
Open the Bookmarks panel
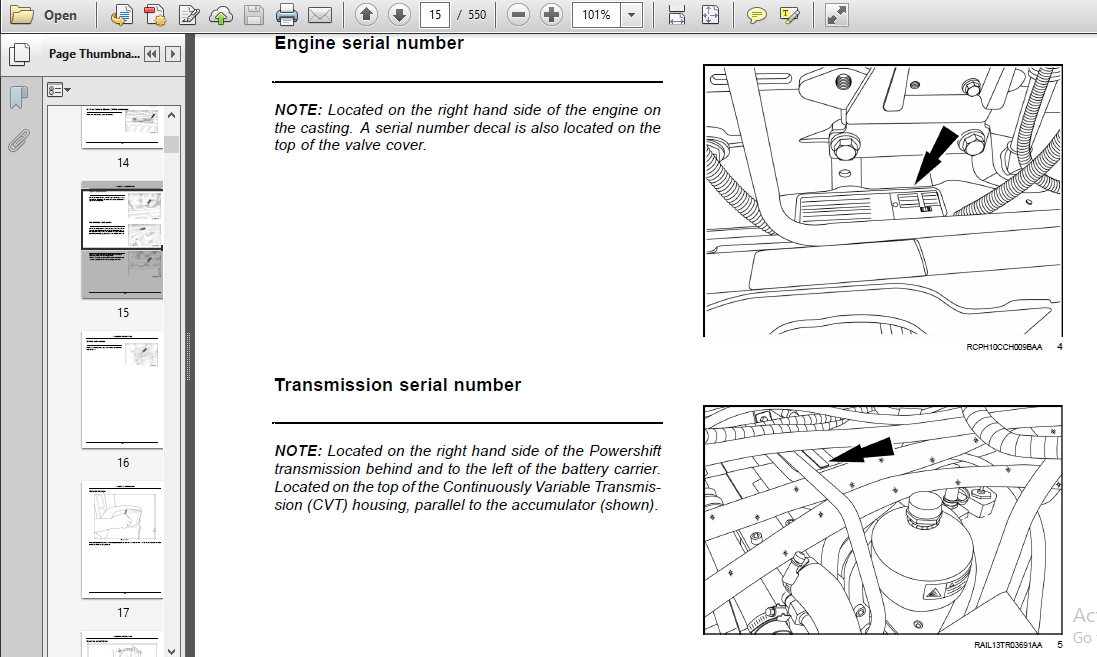(19, 97)
